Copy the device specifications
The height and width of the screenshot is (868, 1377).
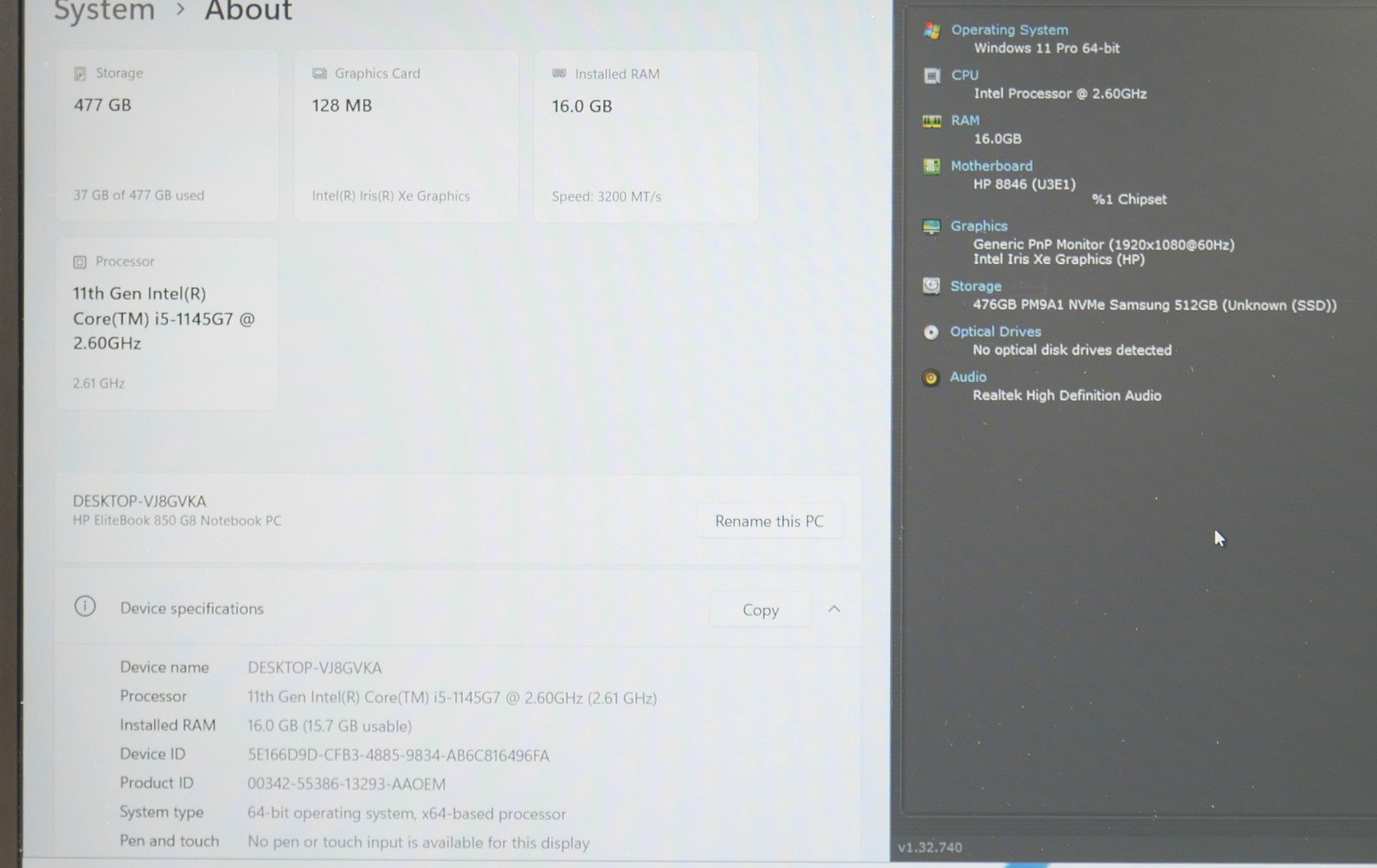pos(760,610)
